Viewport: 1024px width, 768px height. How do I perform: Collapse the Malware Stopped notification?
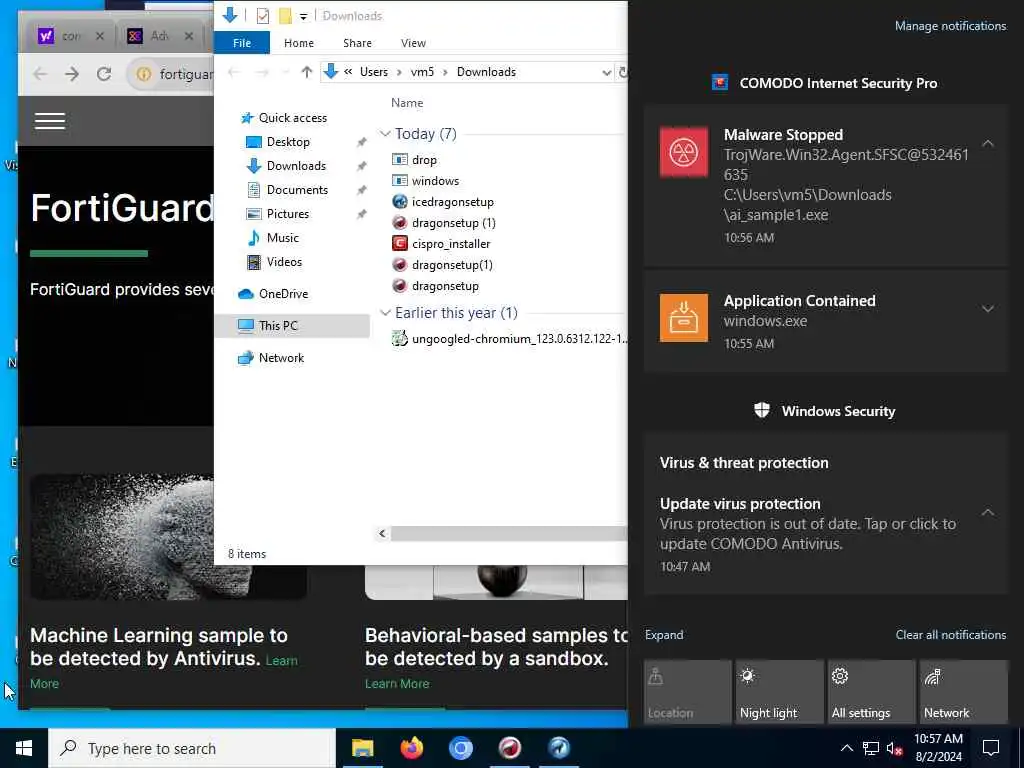point(988,143)
